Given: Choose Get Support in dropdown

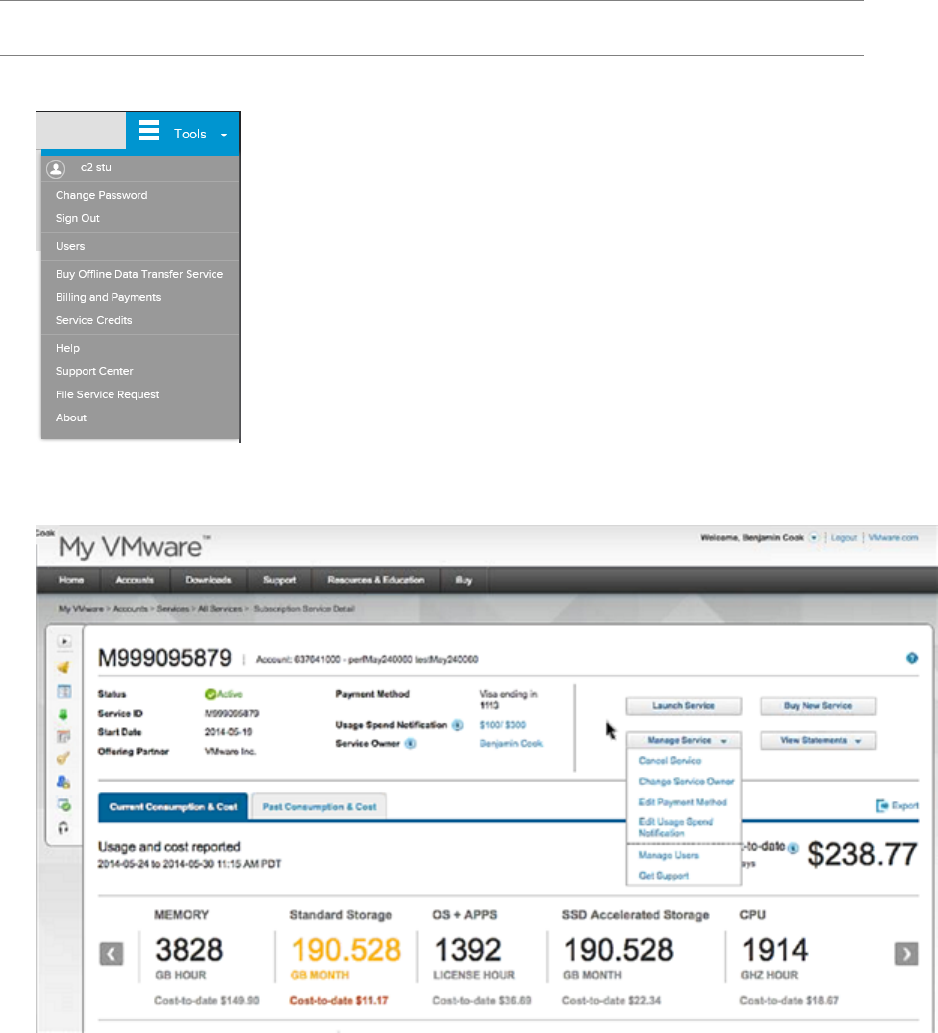Looking at the screenshot, I should click(663, 876).
